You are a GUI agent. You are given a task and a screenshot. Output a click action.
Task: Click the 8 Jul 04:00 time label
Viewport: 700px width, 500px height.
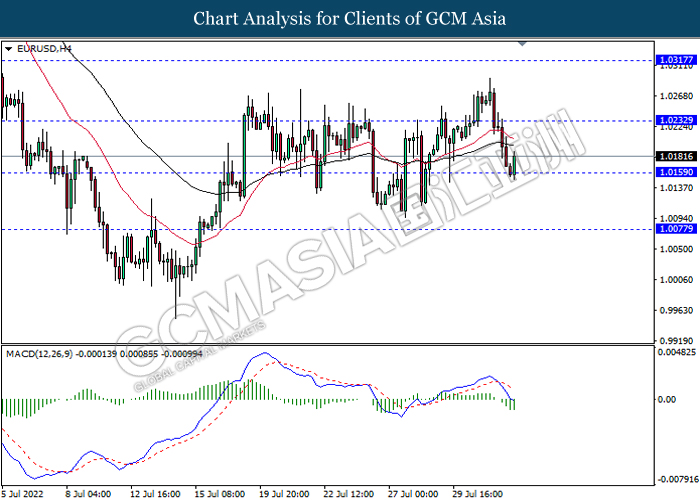[x=88, y=494]
